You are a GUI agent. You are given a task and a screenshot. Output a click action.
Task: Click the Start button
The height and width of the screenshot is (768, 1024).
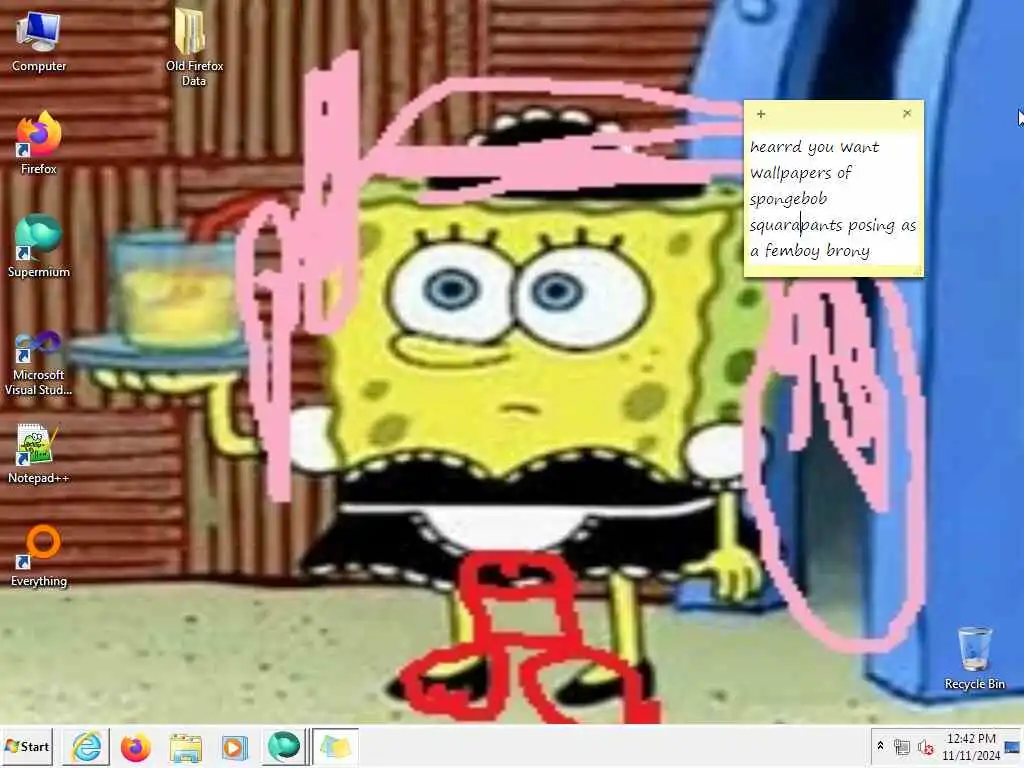tap(27, 746)
